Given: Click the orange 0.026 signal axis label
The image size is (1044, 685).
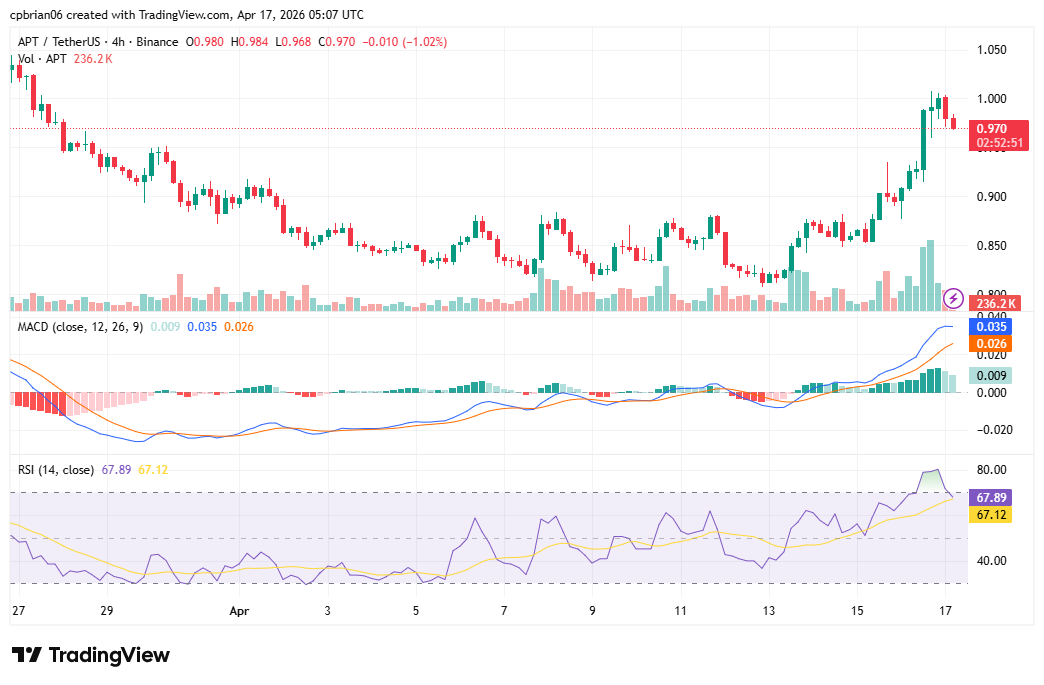Looking at the screenshot, I should tap(991, 344).
